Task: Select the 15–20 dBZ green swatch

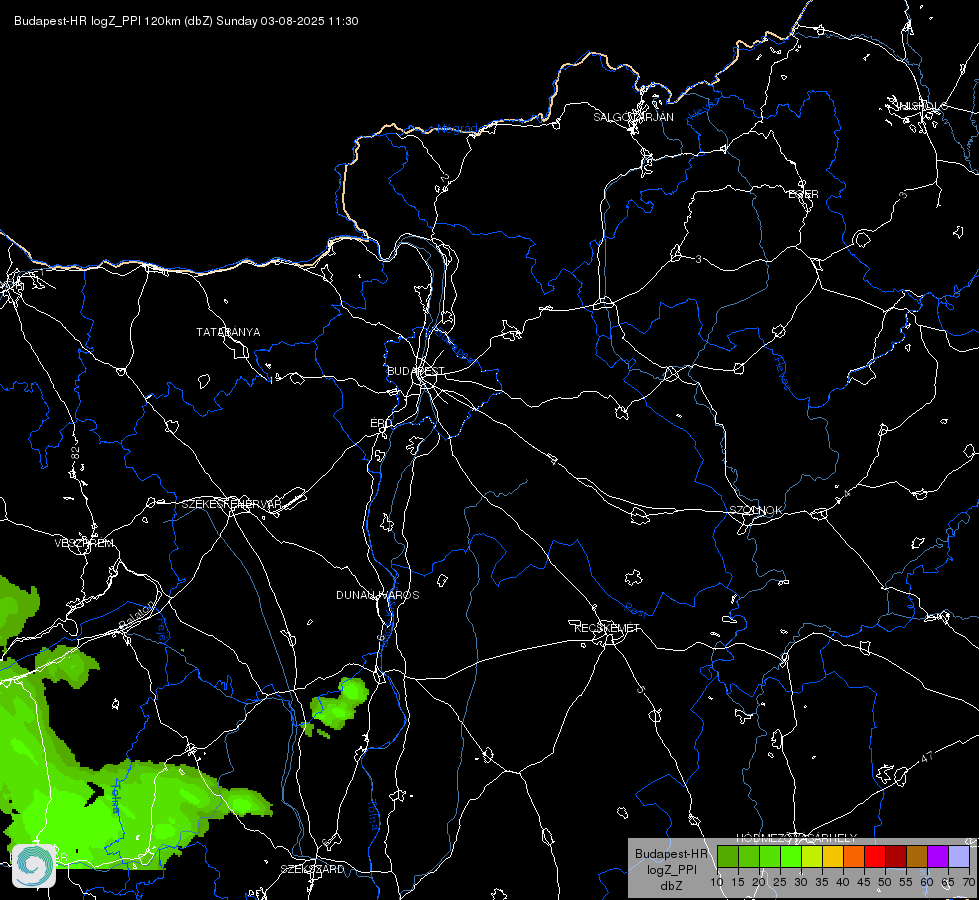Action: (x=749, y=857)
